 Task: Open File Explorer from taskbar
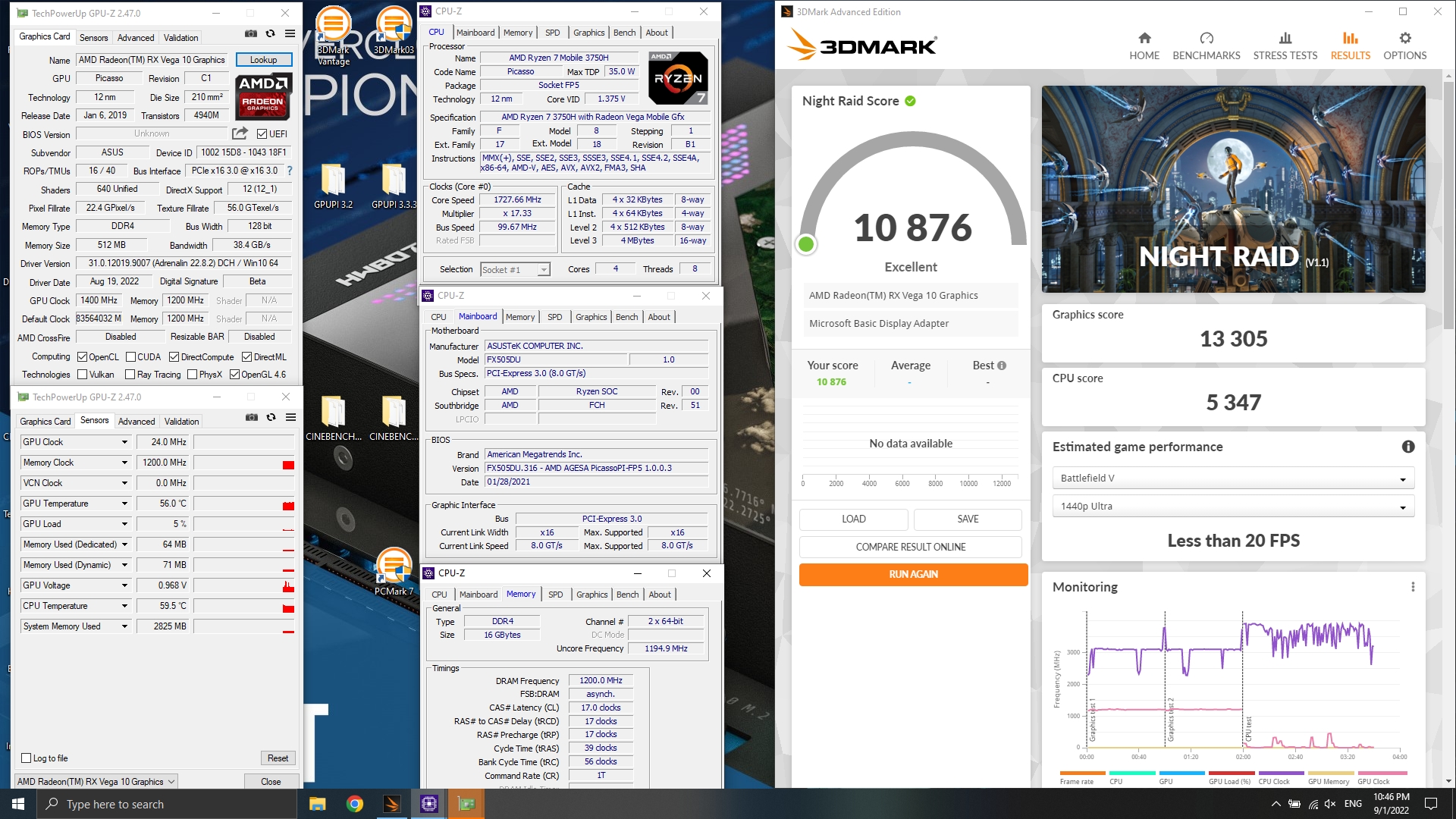[x=318, y=804]
